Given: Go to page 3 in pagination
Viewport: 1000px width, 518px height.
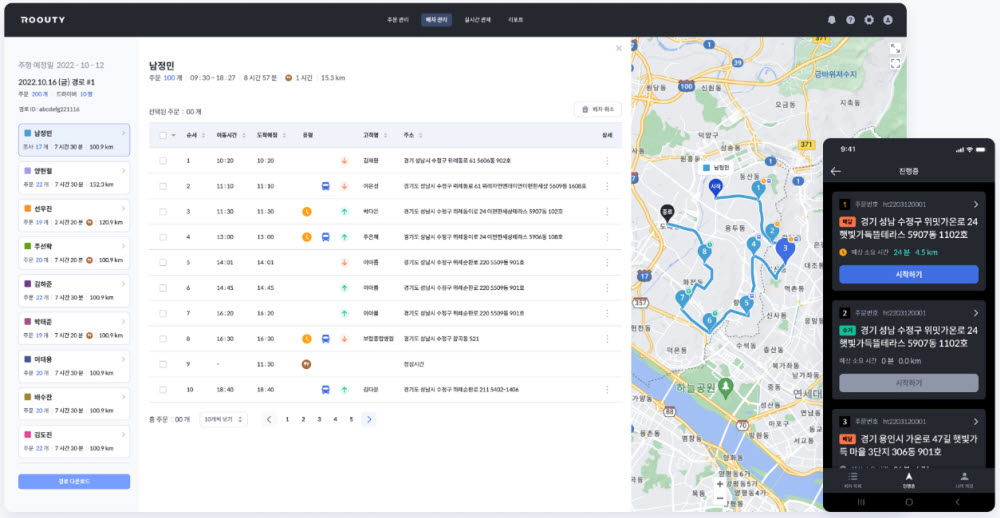Looking at the screenshot, I should [319, 419].
